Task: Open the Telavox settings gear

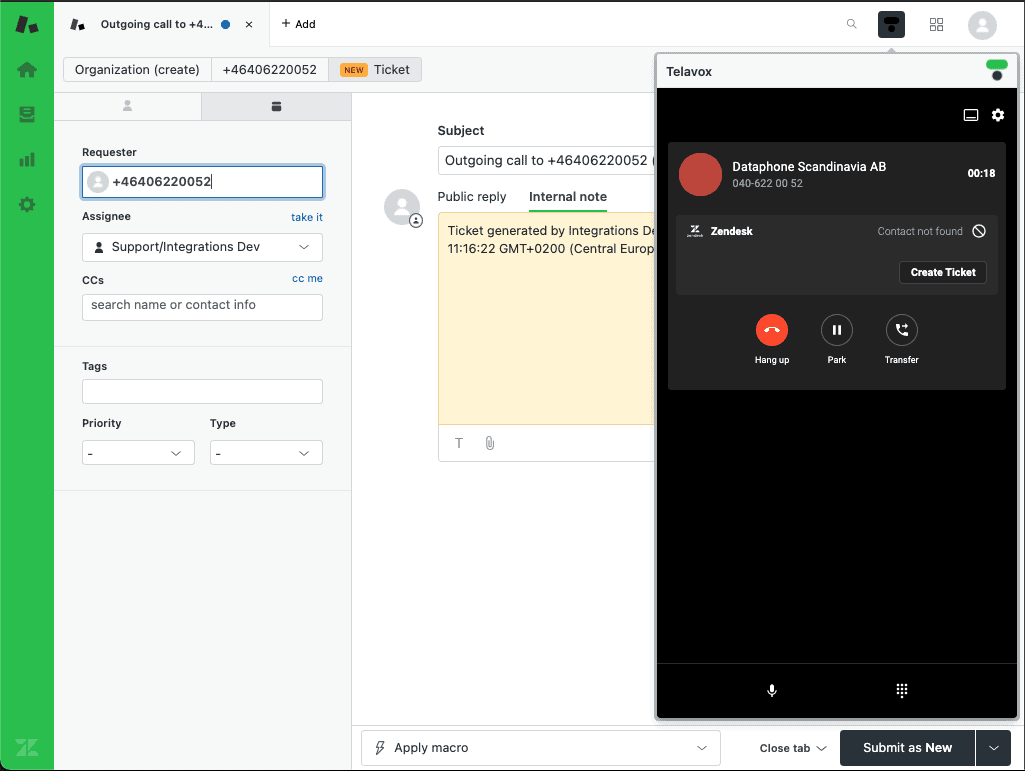Action: tap(998, 115)
